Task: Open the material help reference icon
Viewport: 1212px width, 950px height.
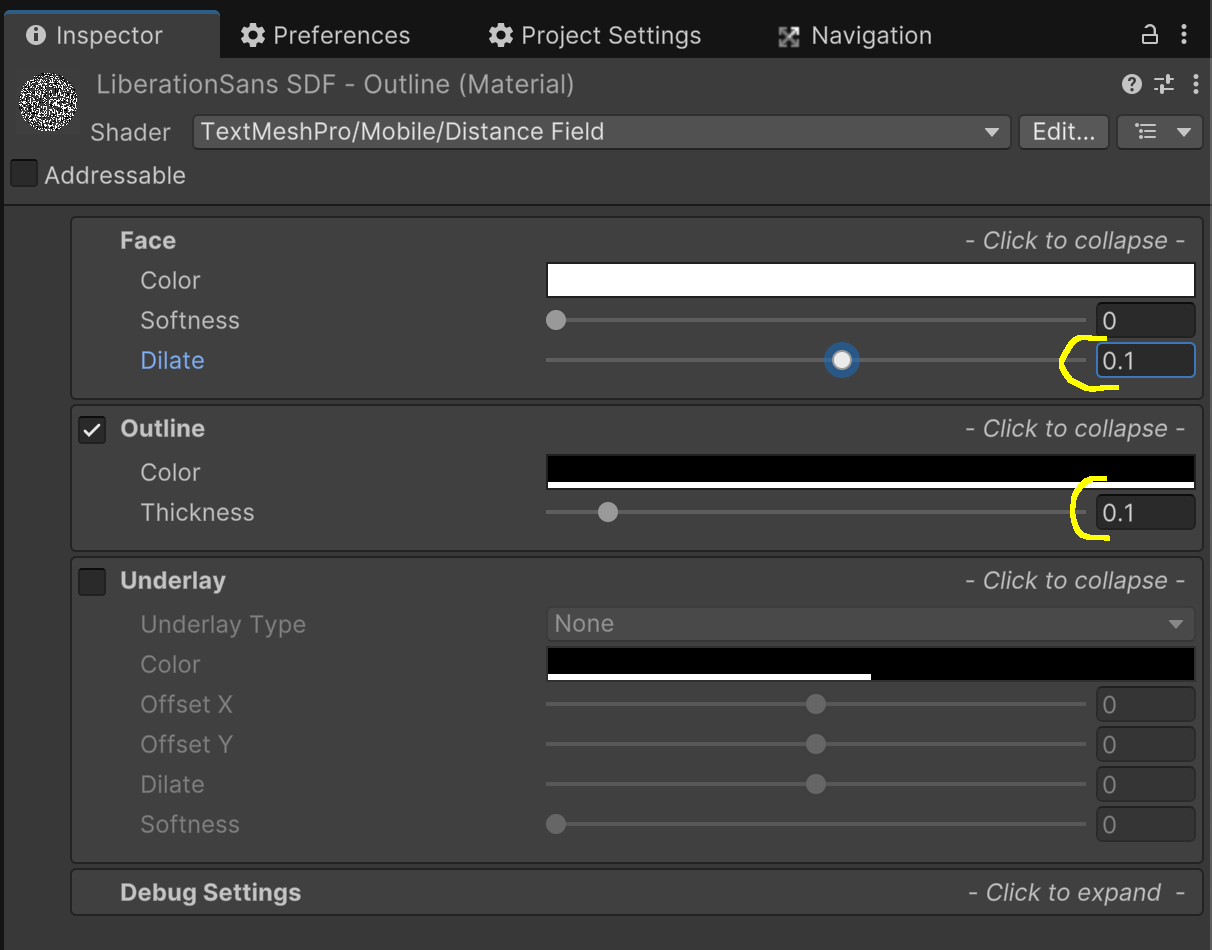Action: point(1132,84)
